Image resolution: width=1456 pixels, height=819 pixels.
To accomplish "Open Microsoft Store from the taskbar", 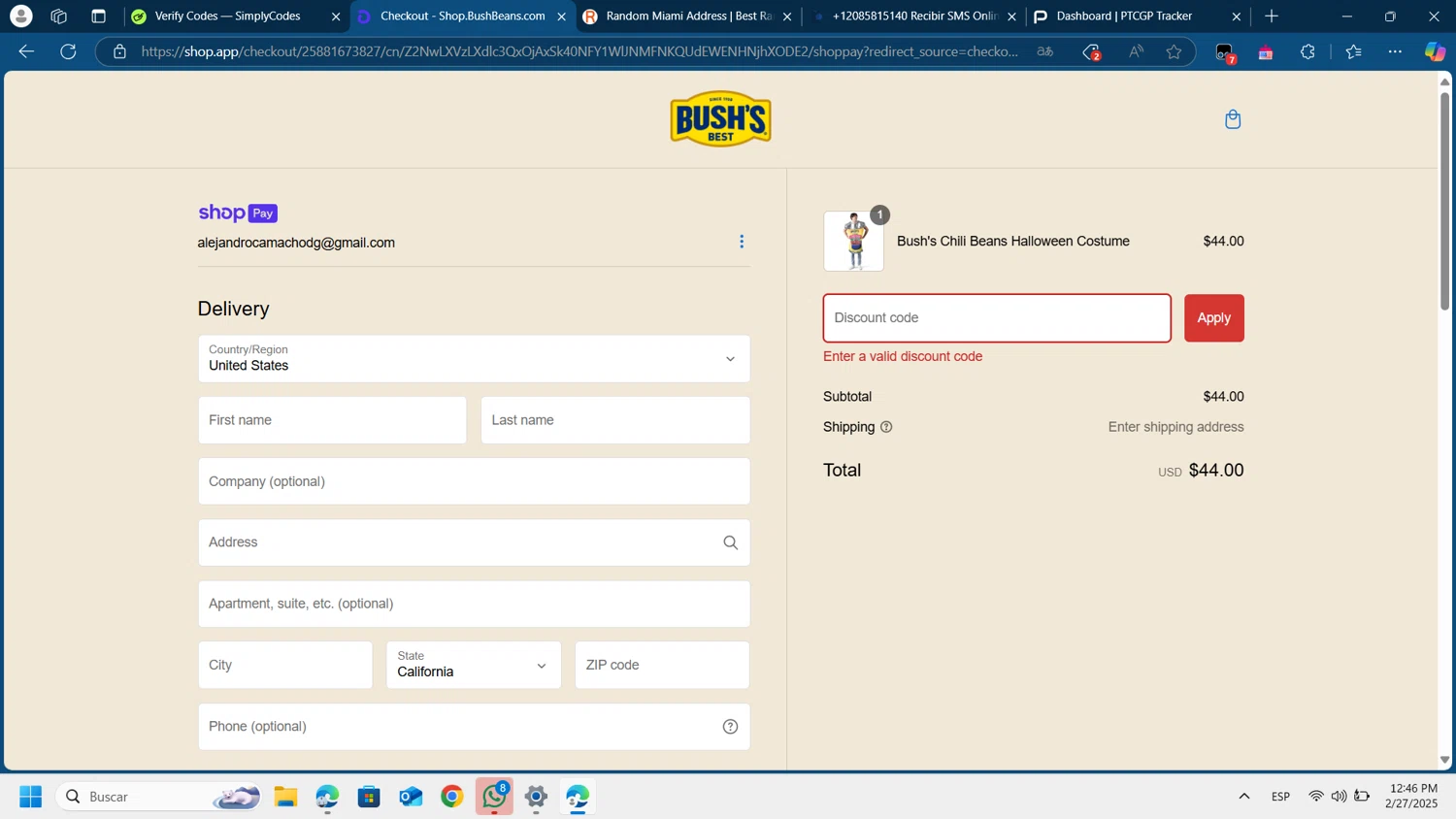I will coord(369,797).
